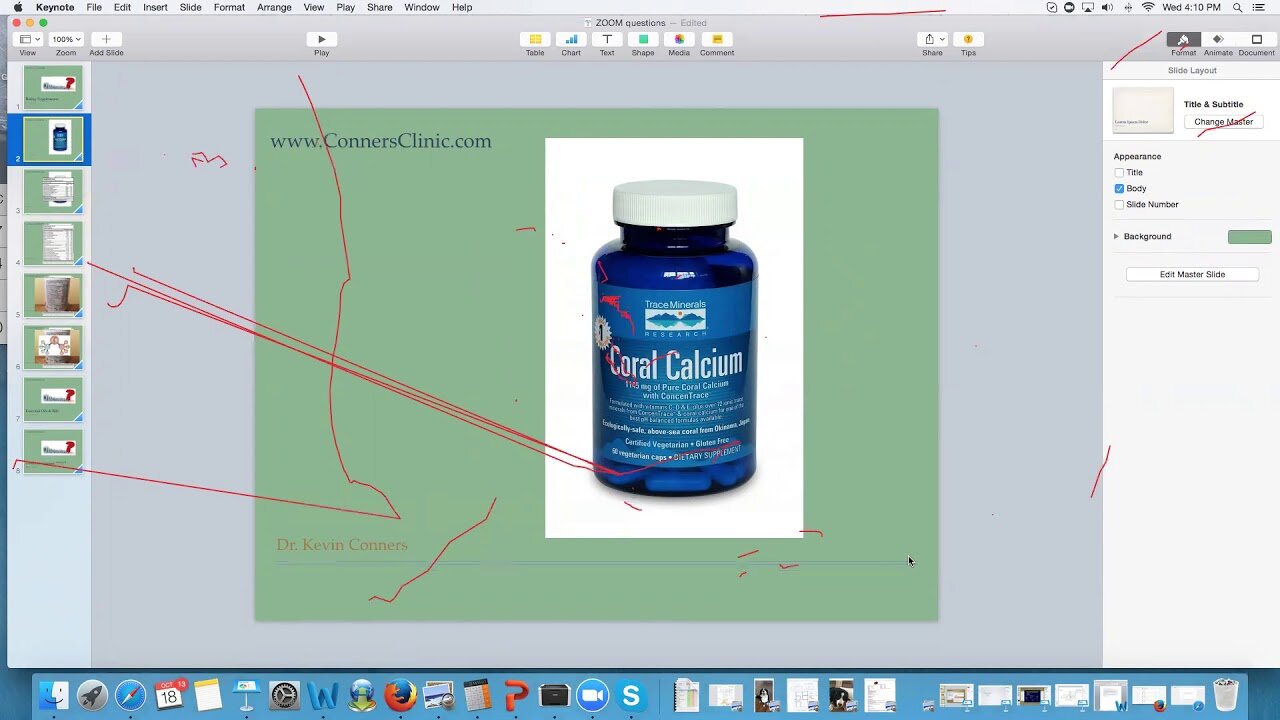Open the View options dropdown
This screenshot has width=1280, height=720.
28,39
